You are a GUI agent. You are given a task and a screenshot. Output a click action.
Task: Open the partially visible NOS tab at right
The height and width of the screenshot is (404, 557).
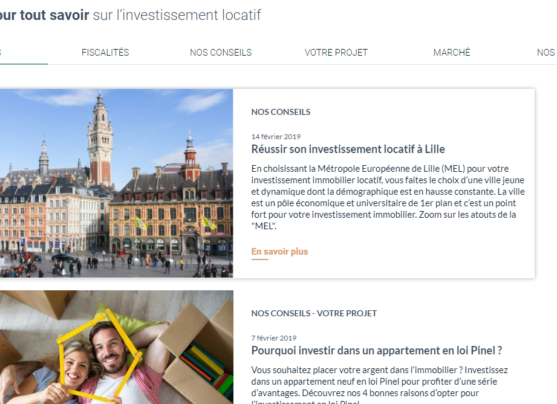546,53
